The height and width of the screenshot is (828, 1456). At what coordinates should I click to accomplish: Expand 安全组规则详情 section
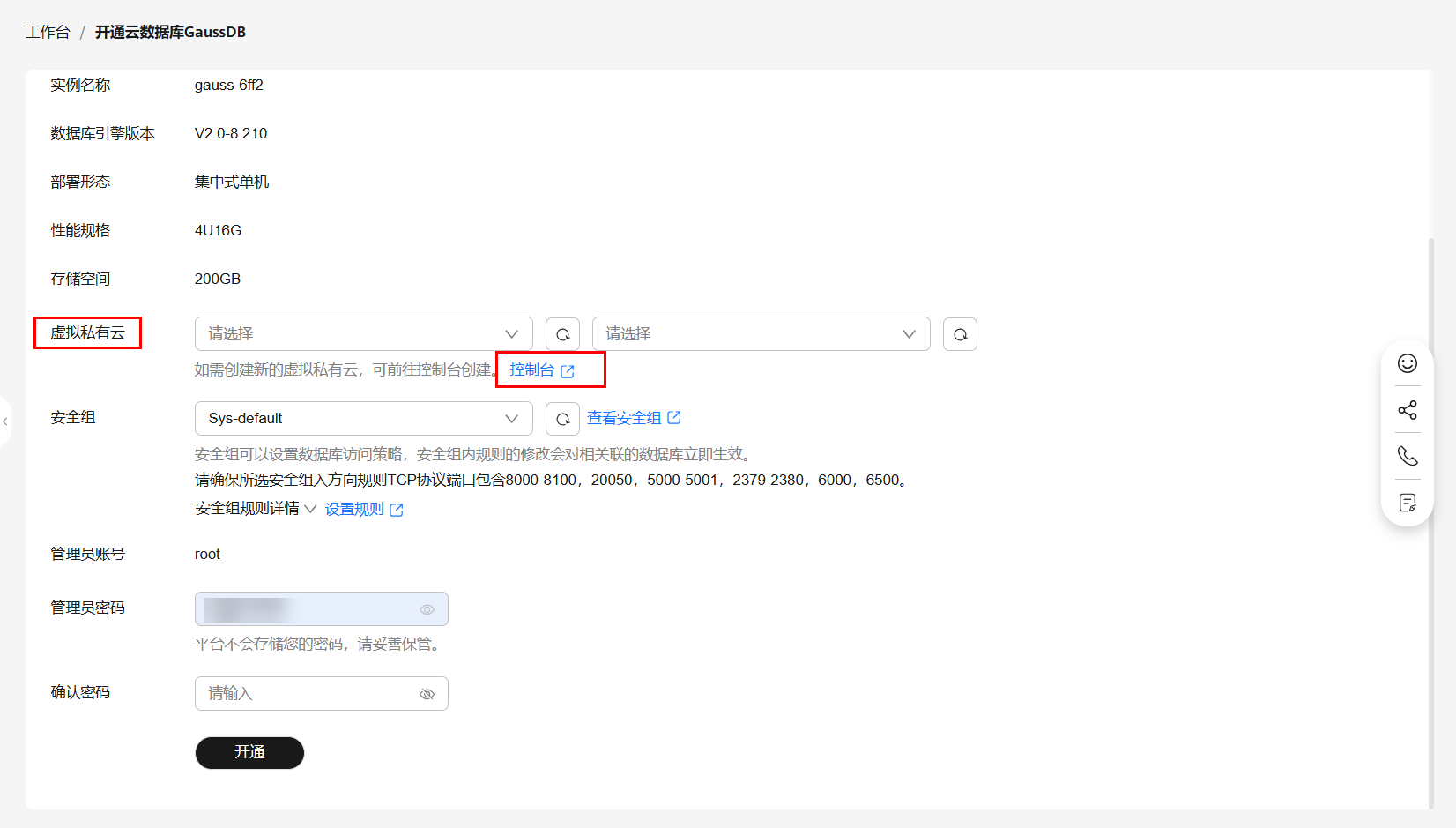255,509
